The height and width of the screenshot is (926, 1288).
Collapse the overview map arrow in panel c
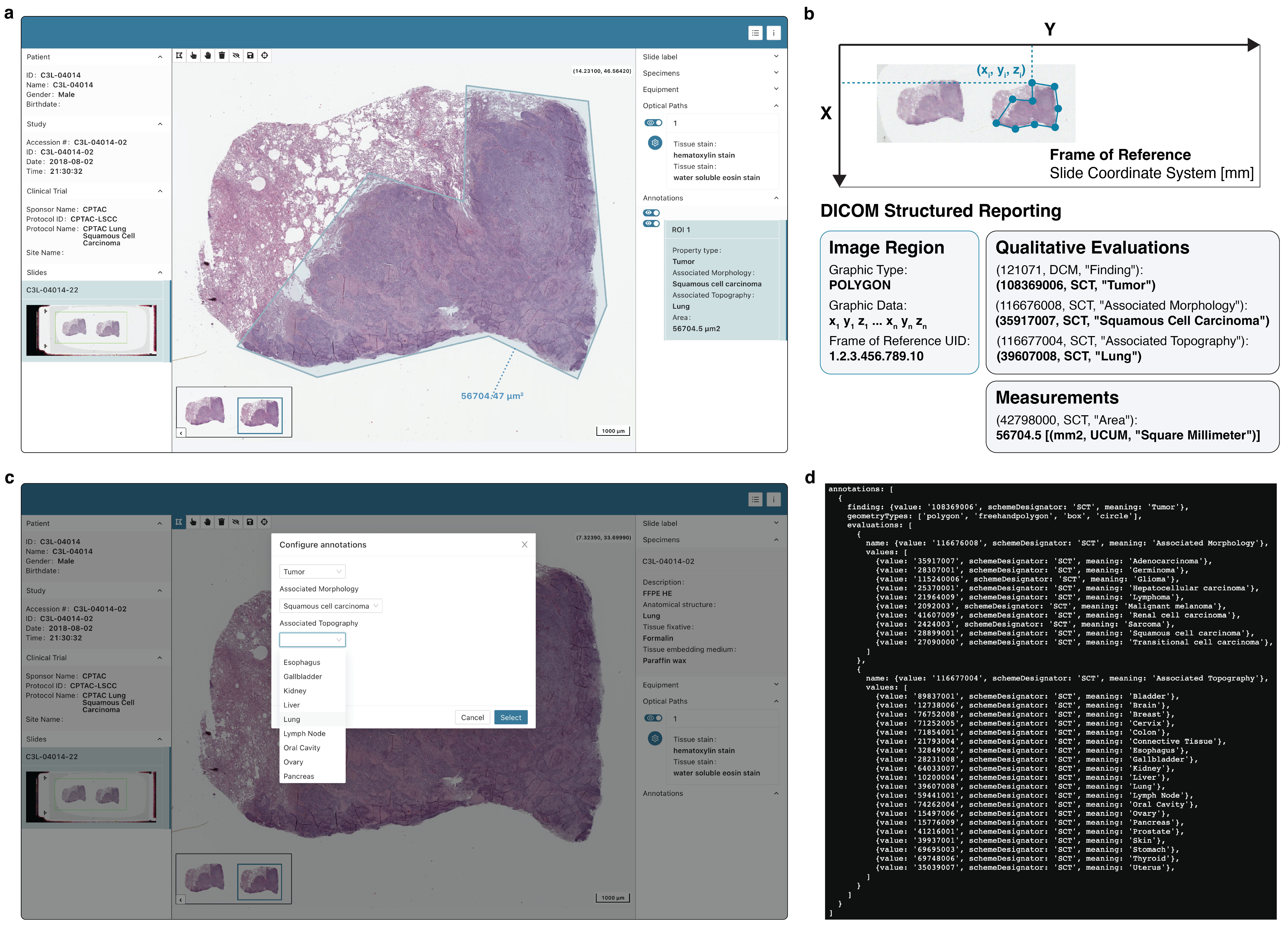[181, 900]
